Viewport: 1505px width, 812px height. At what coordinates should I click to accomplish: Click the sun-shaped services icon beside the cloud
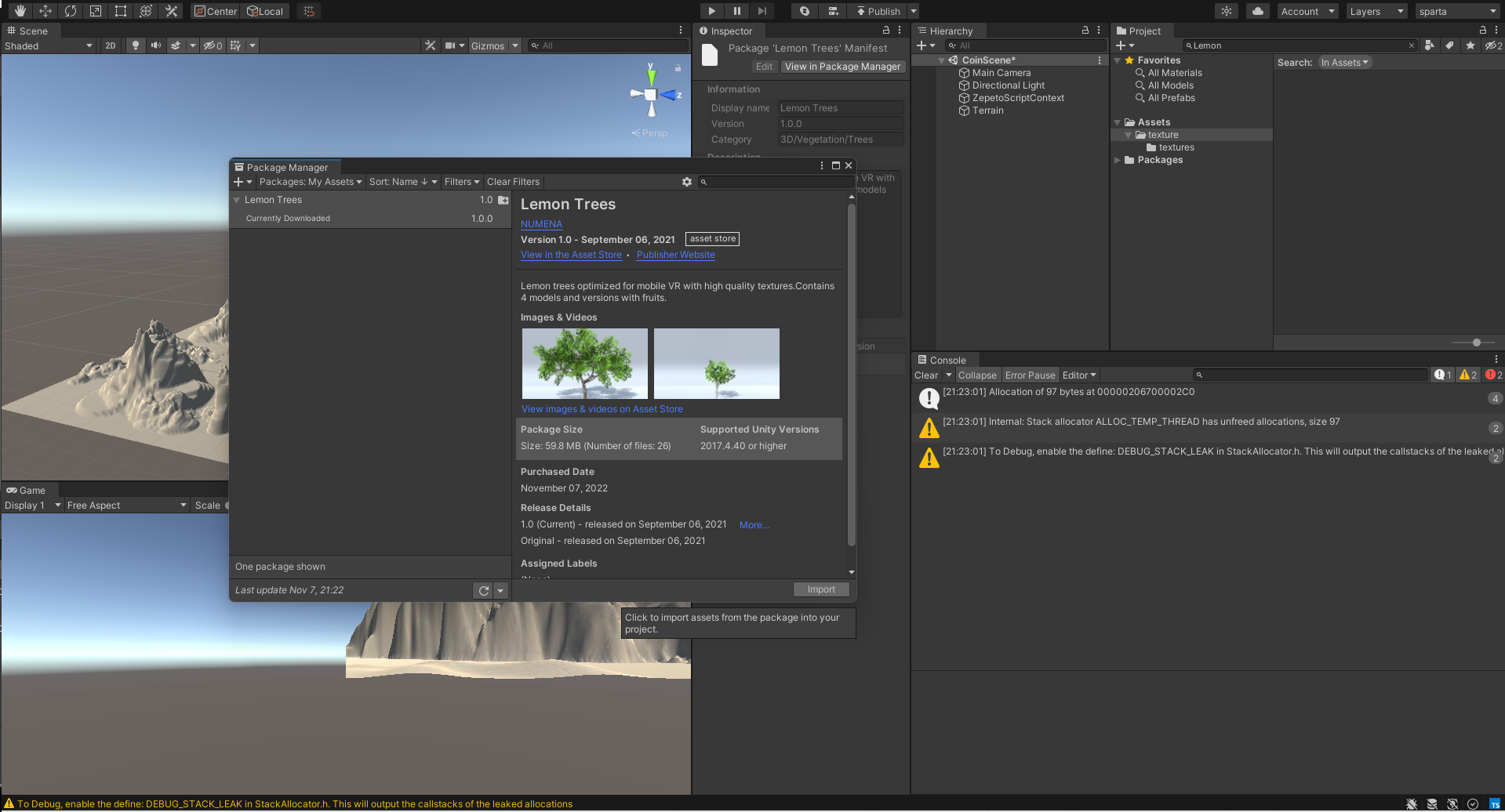point(1227,11)
